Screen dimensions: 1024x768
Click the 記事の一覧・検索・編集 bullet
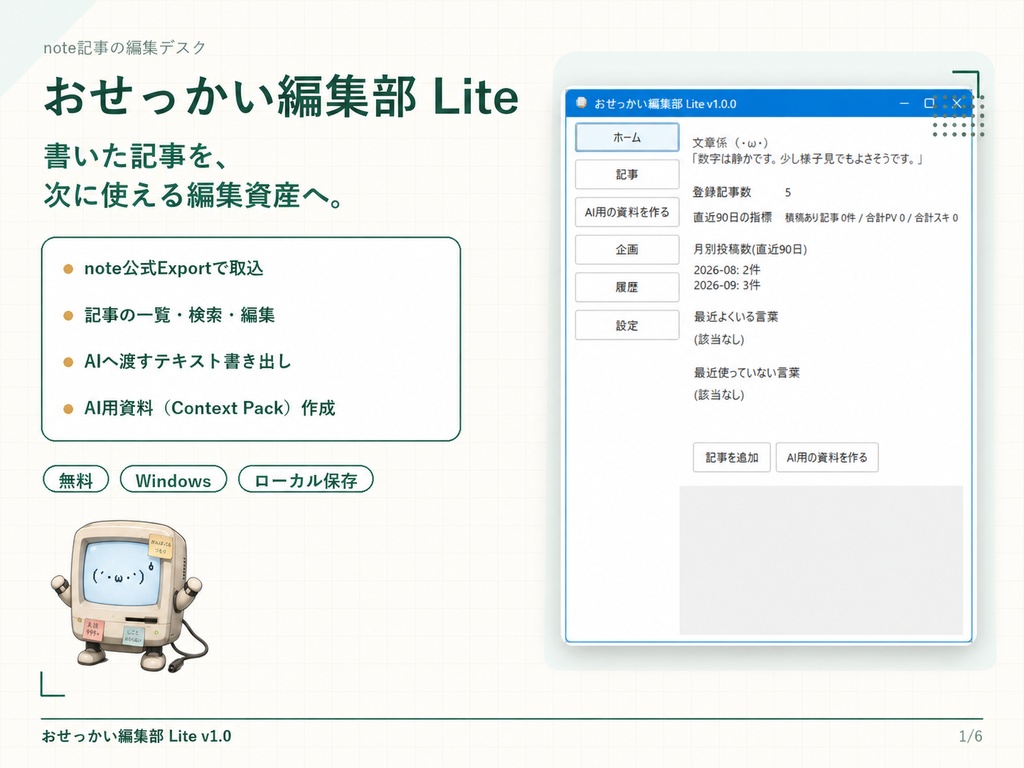coord(179,315)
